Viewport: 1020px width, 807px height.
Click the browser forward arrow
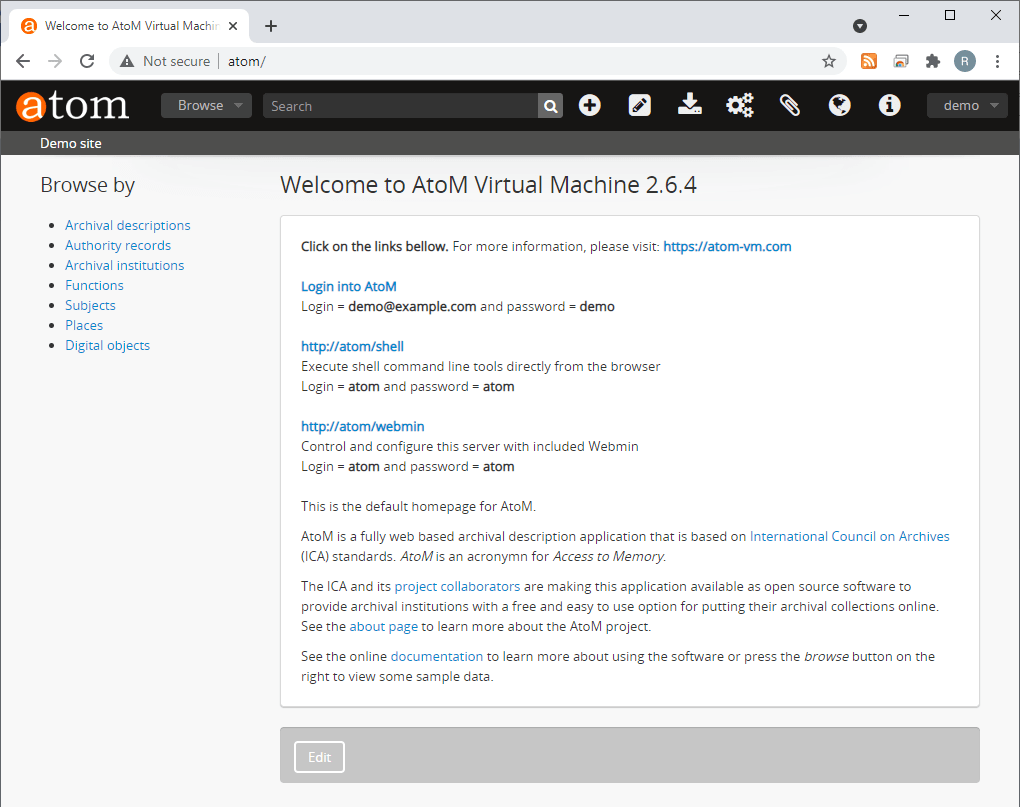point(55,61)
